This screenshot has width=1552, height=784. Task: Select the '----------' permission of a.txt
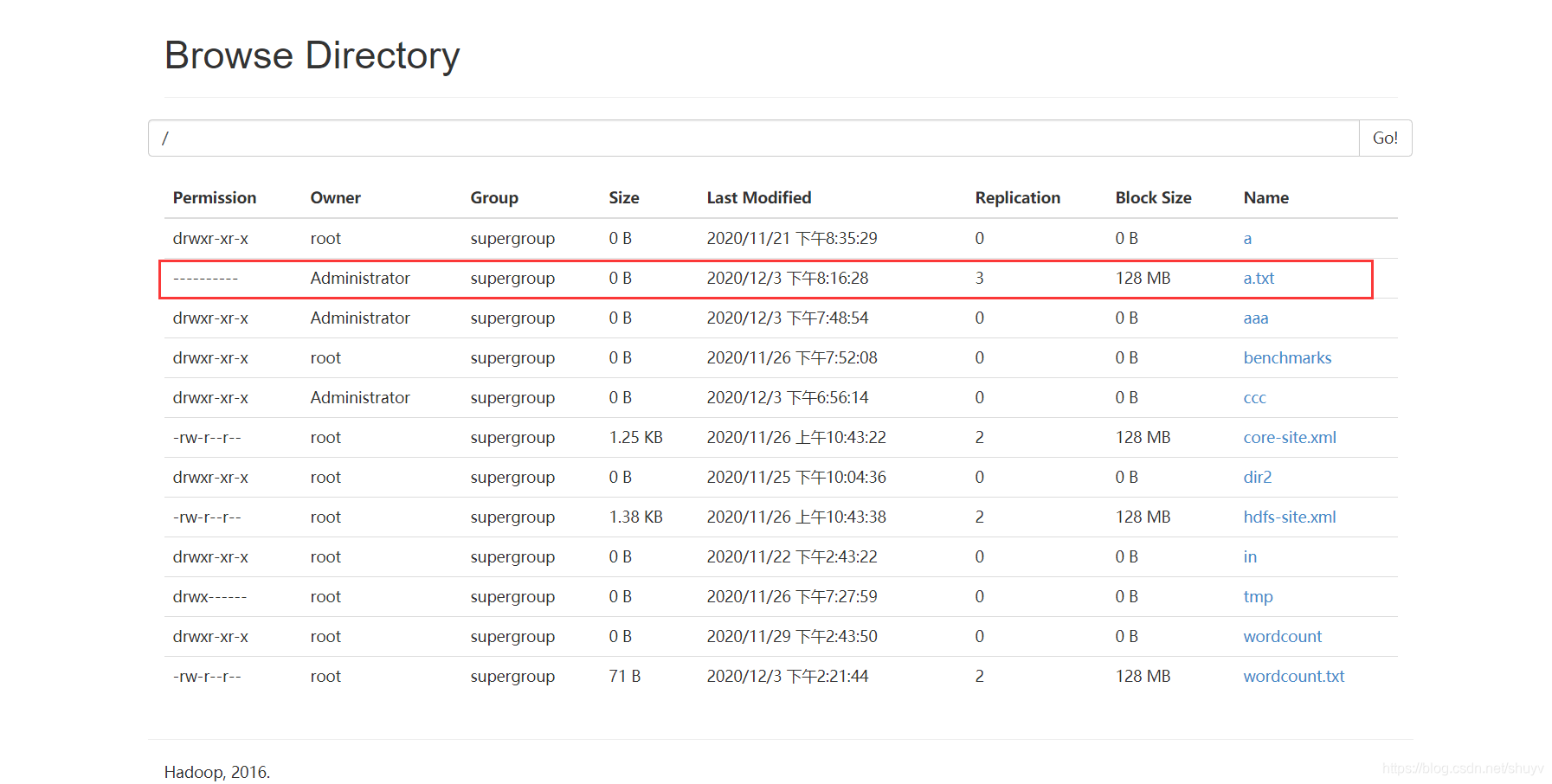click(205, 279)
